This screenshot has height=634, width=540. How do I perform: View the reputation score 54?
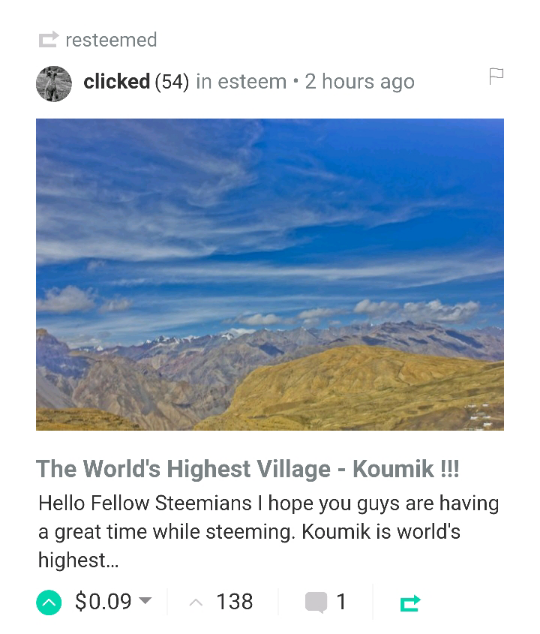172,82
